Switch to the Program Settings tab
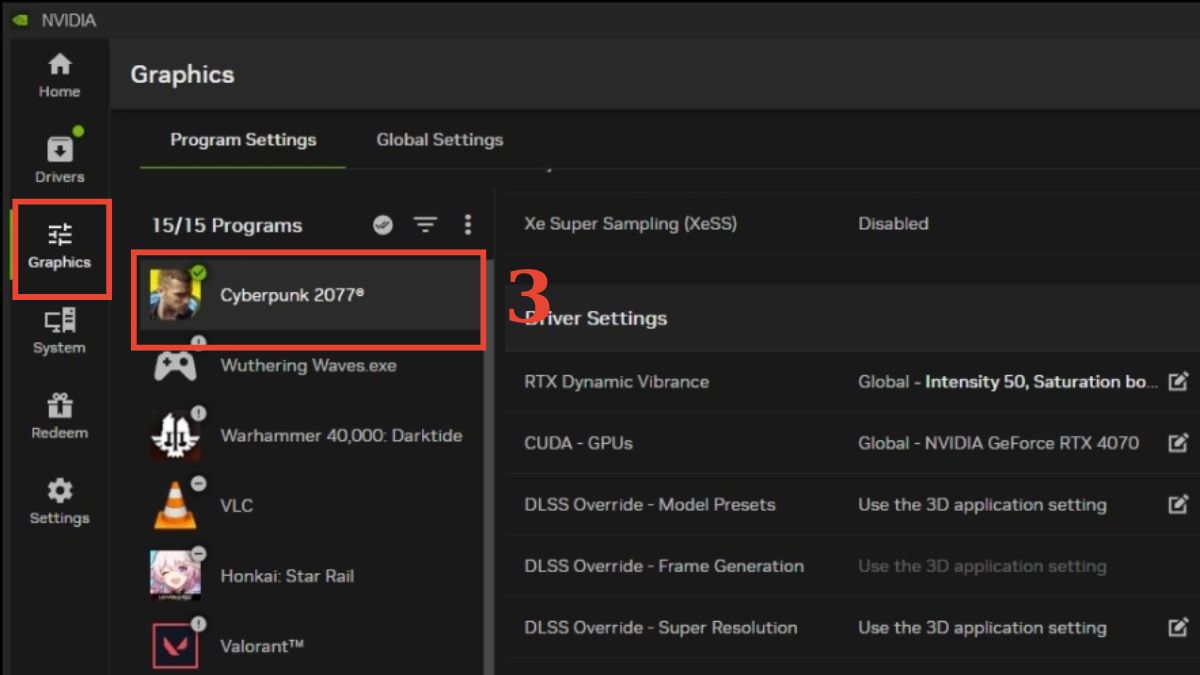This screenshot has width=1200, height=675. click(x=243, y=140)
